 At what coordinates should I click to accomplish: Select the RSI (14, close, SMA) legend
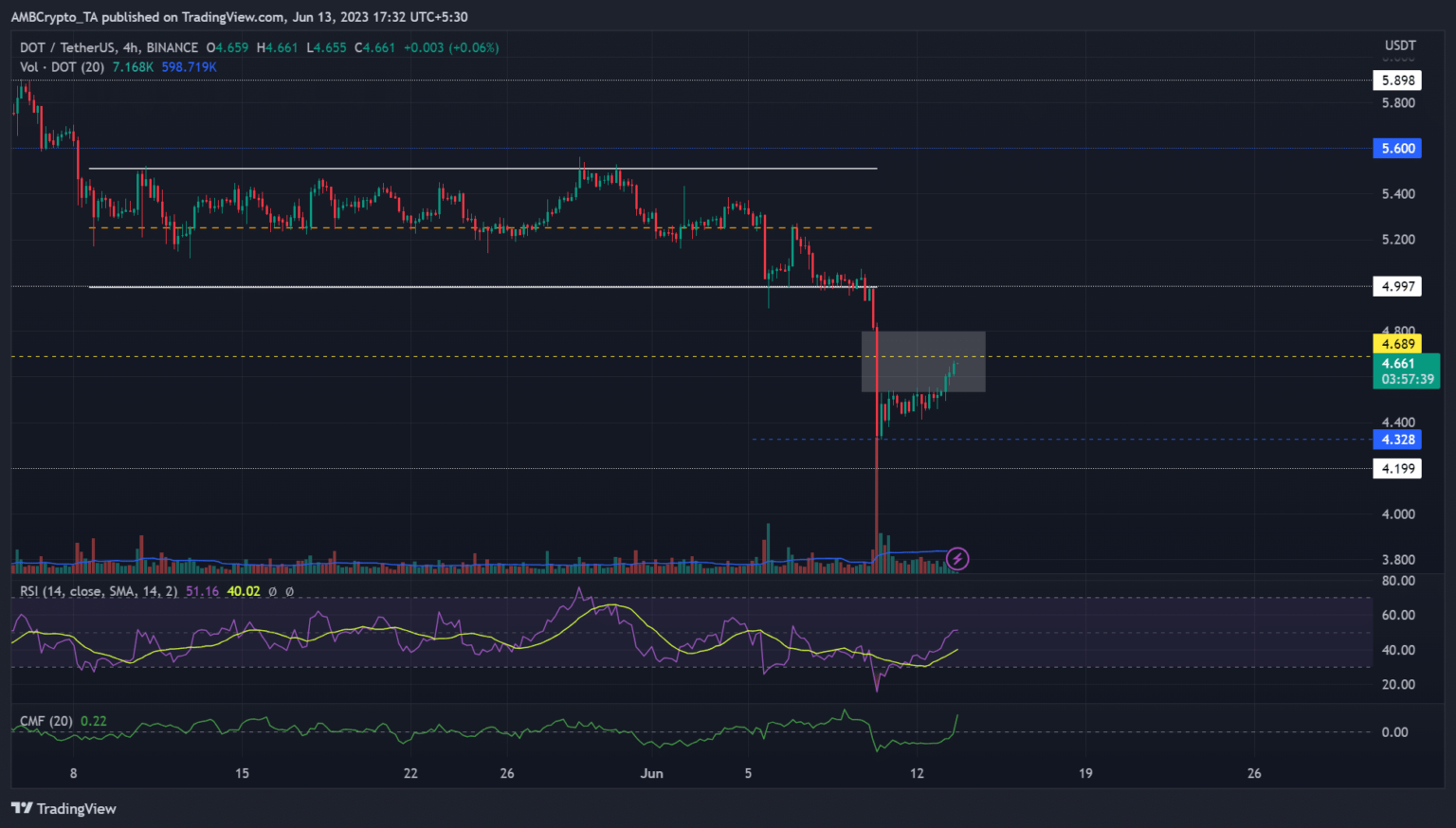coord(99,591)
